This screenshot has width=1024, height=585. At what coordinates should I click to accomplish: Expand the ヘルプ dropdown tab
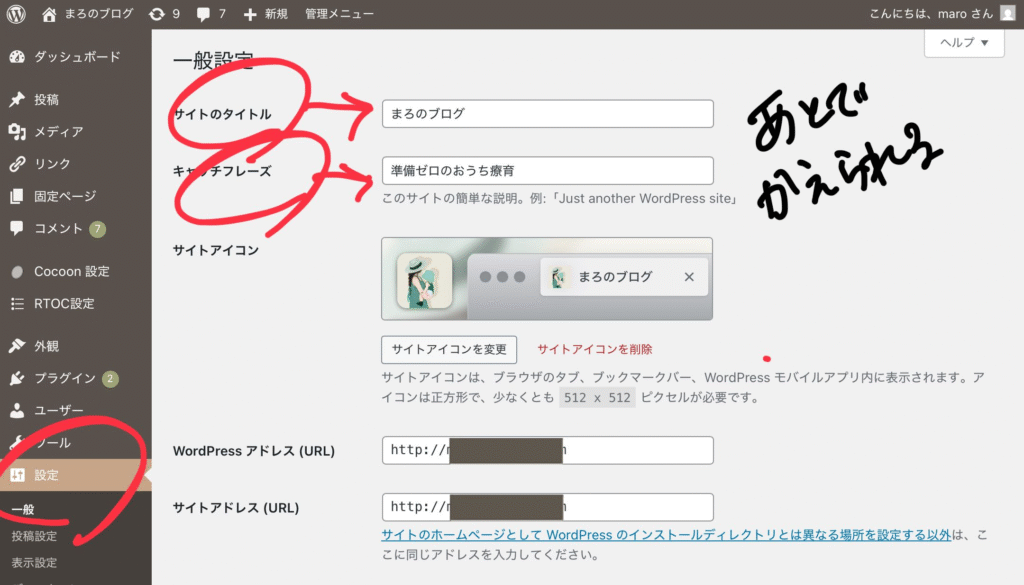coord(963,43)
